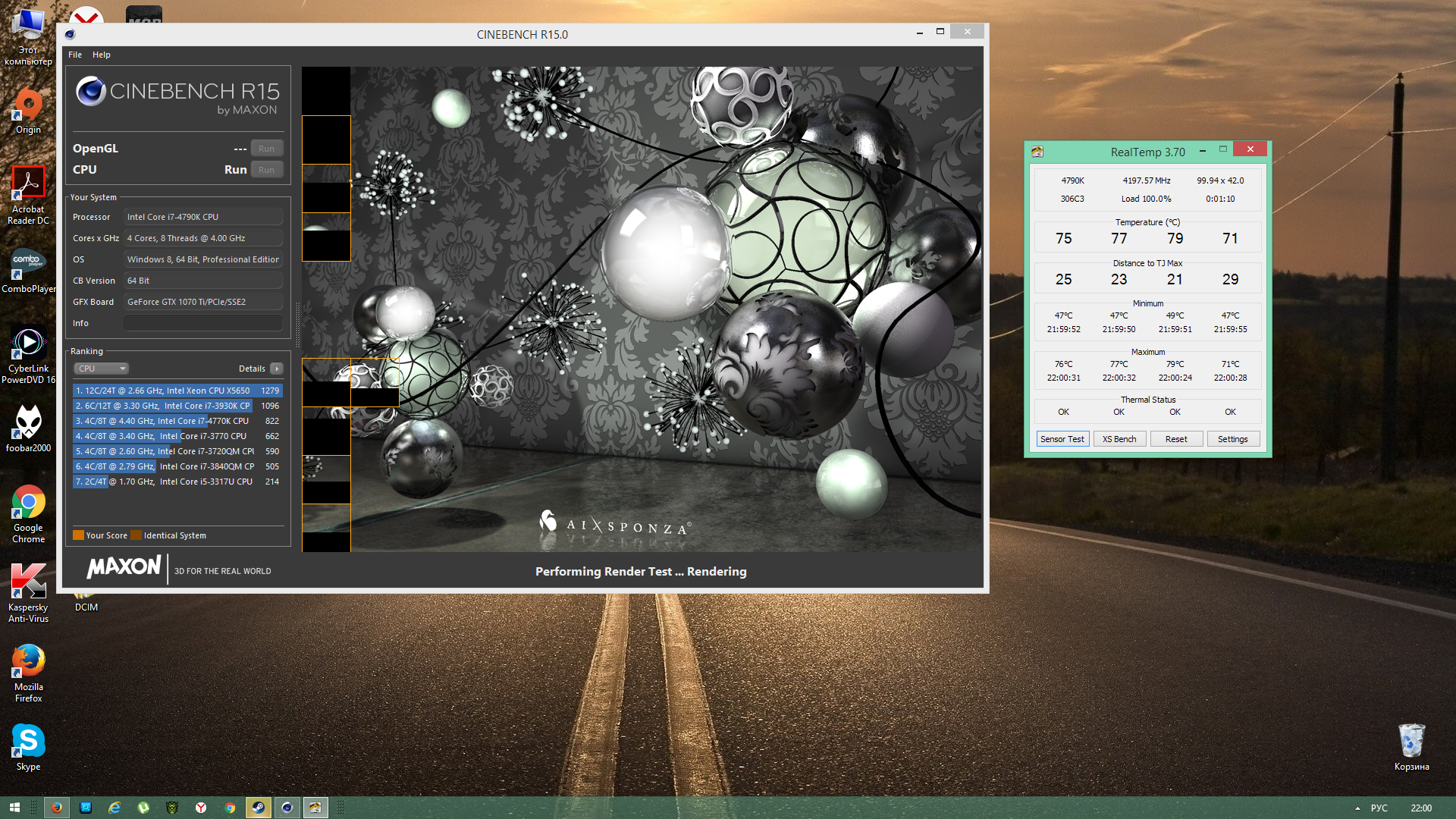
Task: Open the uTorrent taskbar icon
Action: coord(143,808)
